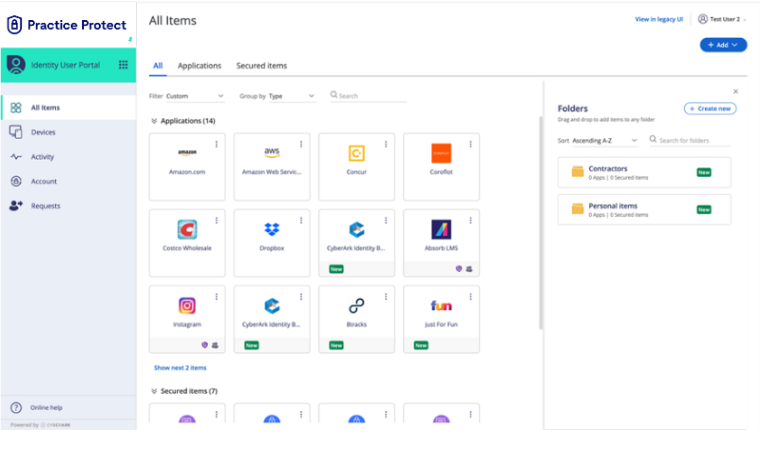Open the Coroflot application icon
Image resolution: width=782 pixels, height=452 pixels.
click(x=441, y=153)
